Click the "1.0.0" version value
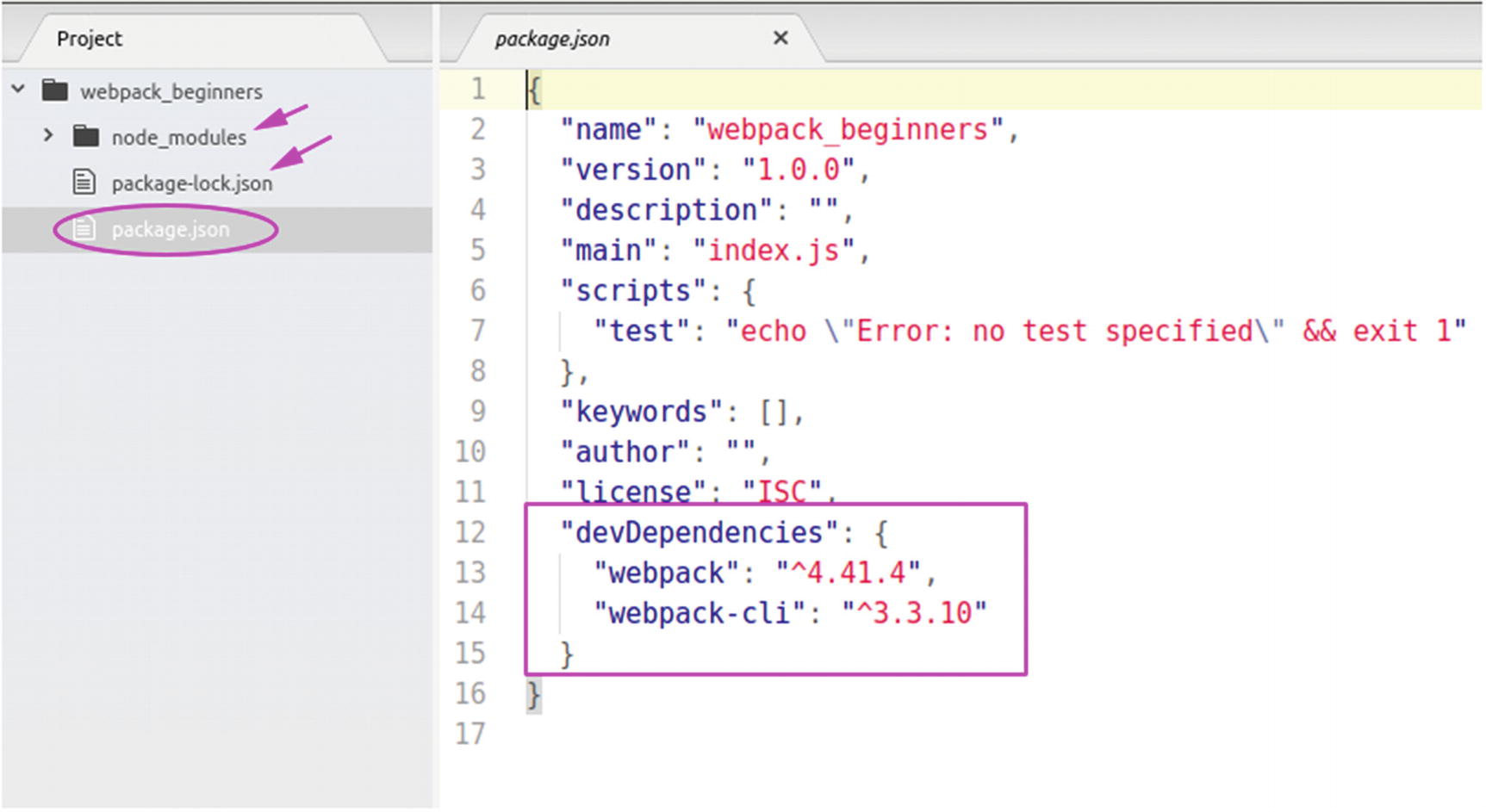1486x812 pixels. (798, 170)
